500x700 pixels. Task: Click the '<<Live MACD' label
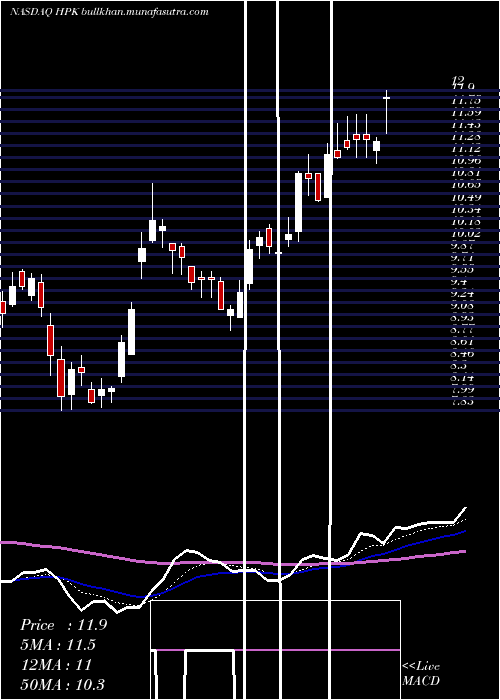[x=421, y=673]
